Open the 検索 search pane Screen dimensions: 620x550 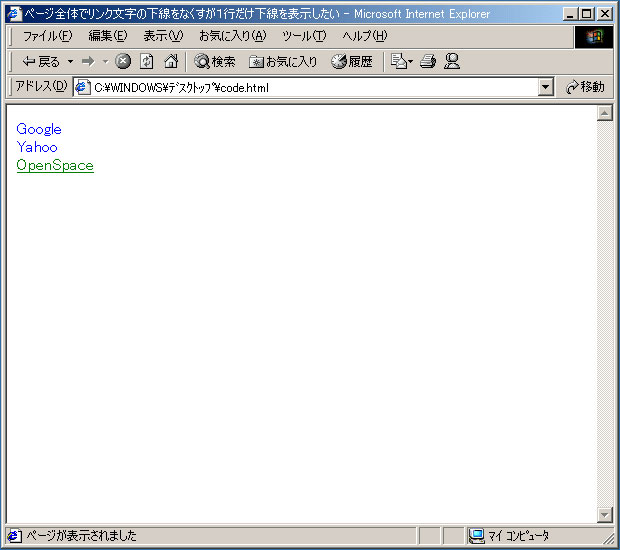(215, 62)
